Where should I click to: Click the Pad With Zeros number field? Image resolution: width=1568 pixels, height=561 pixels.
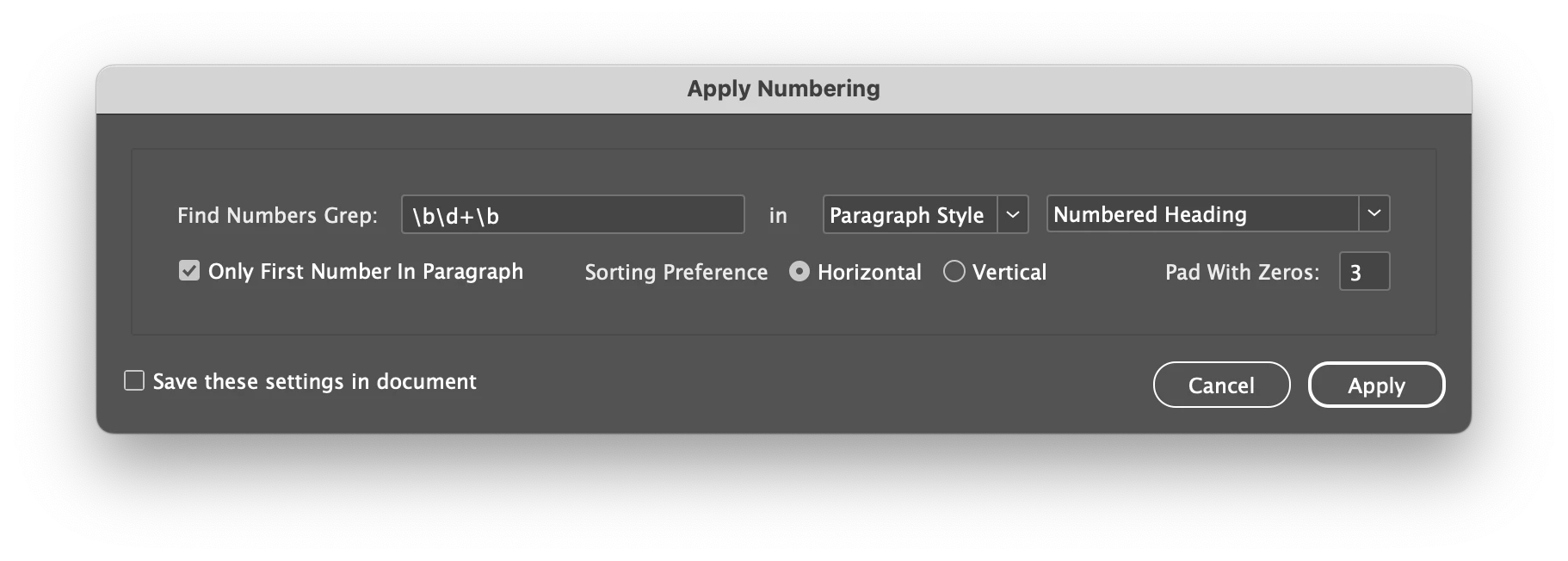click(x=1364, y=272)
